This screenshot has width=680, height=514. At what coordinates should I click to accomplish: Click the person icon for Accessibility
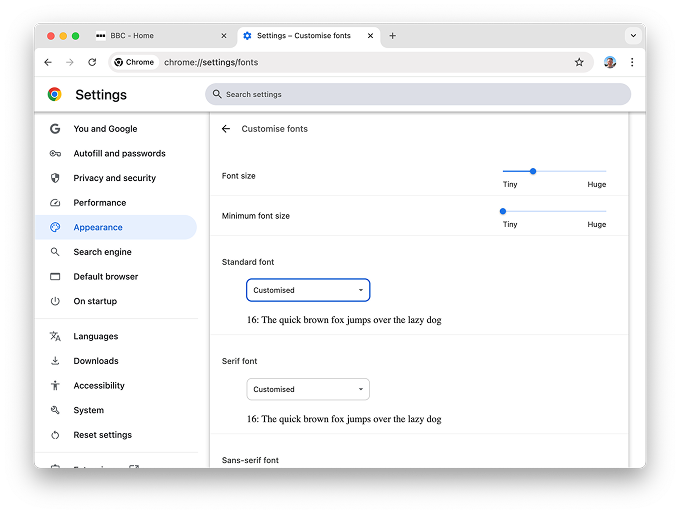(55, 385)
